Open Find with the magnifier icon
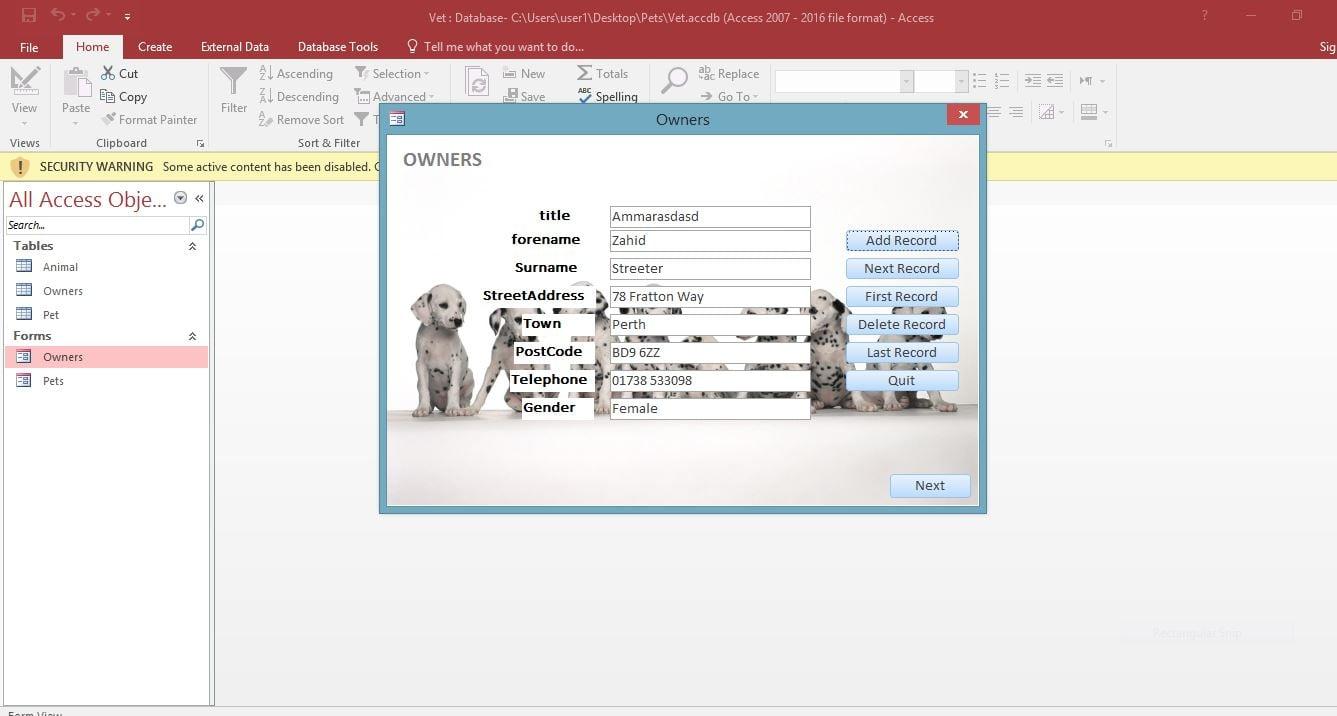 pos(675,80)
